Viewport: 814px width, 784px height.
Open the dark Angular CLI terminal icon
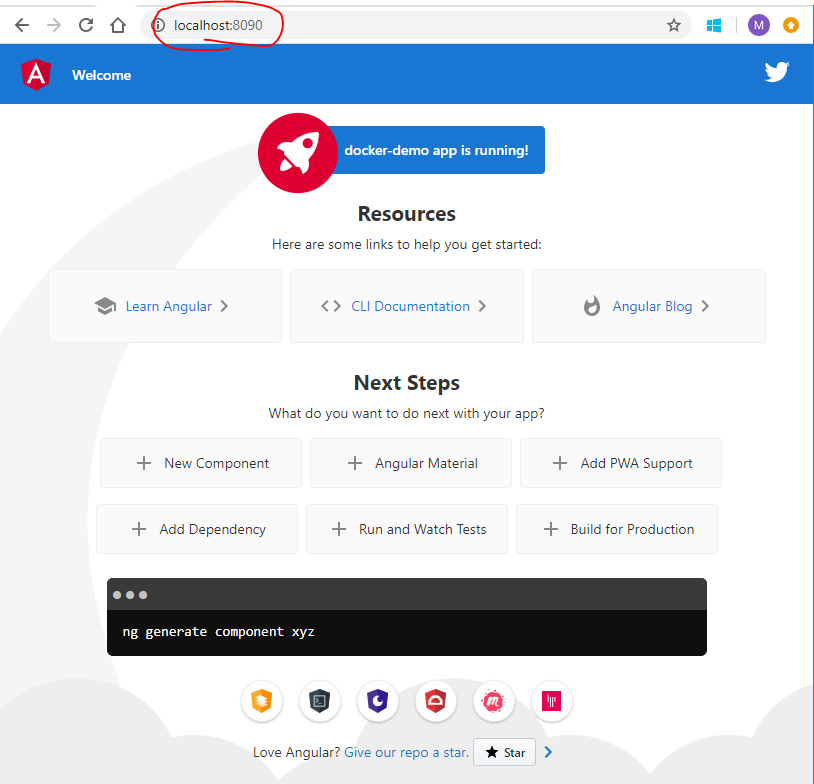(x=320, y=701)
